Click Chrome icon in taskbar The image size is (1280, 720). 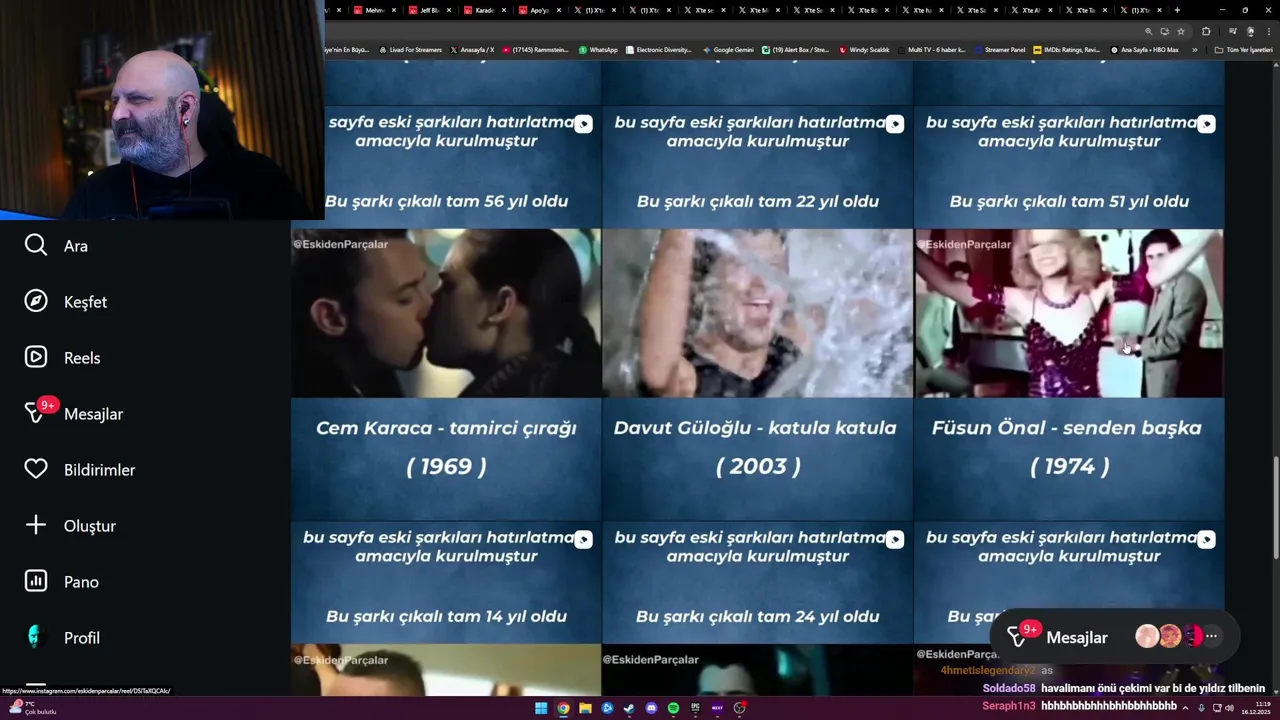point(563,708)
